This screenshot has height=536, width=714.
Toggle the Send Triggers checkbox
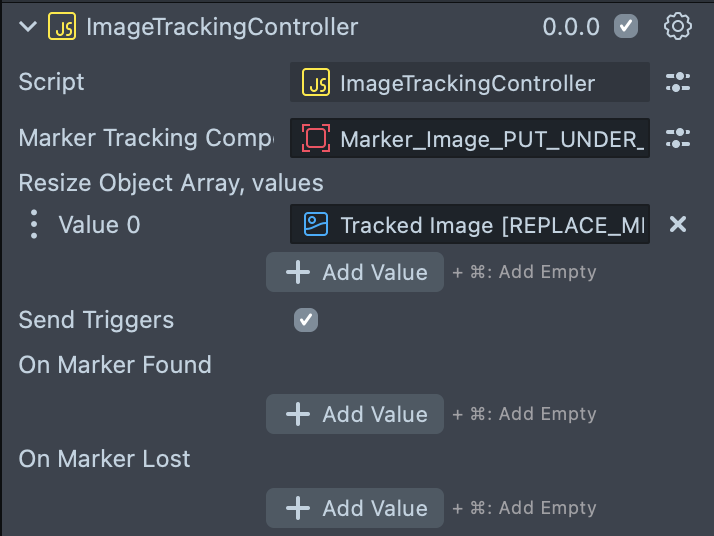tap(306, 320)
